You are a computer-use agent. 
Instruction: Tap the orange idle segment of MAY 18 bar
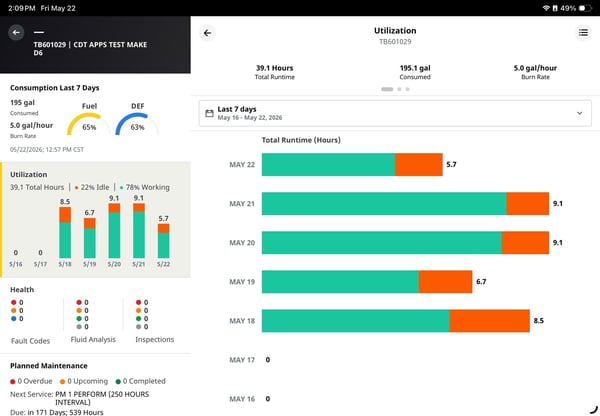pos(490,321)
